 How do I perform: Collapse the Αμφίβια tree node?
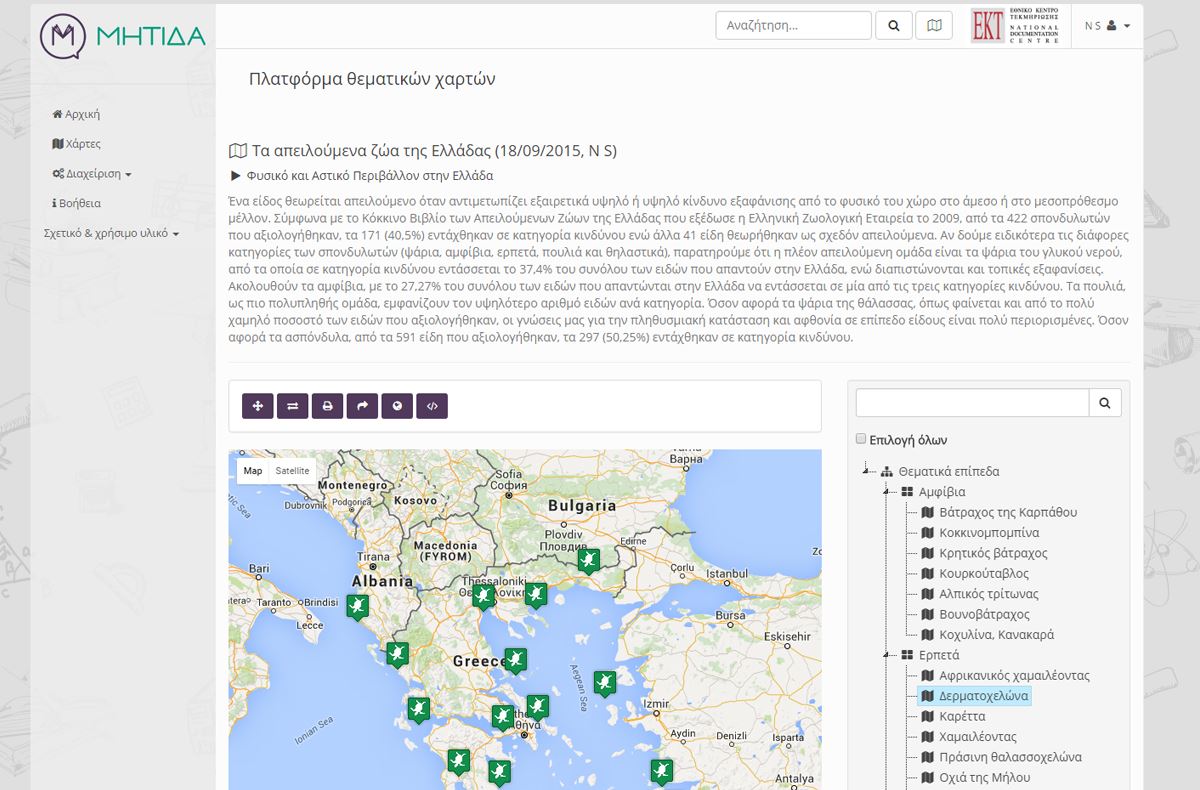pos(885,492)
